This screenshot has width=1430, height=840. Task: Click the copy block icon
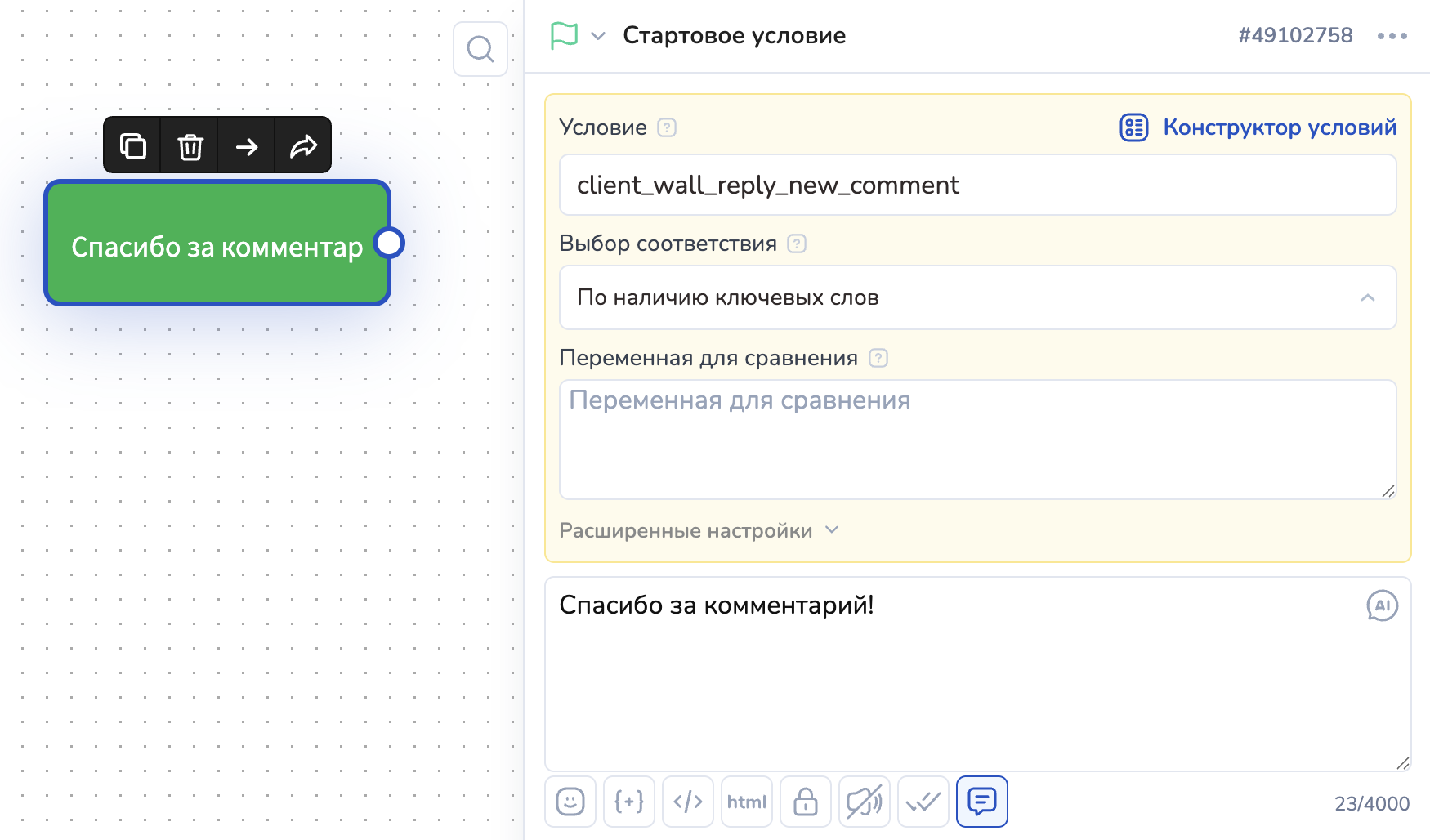[132, 146]
